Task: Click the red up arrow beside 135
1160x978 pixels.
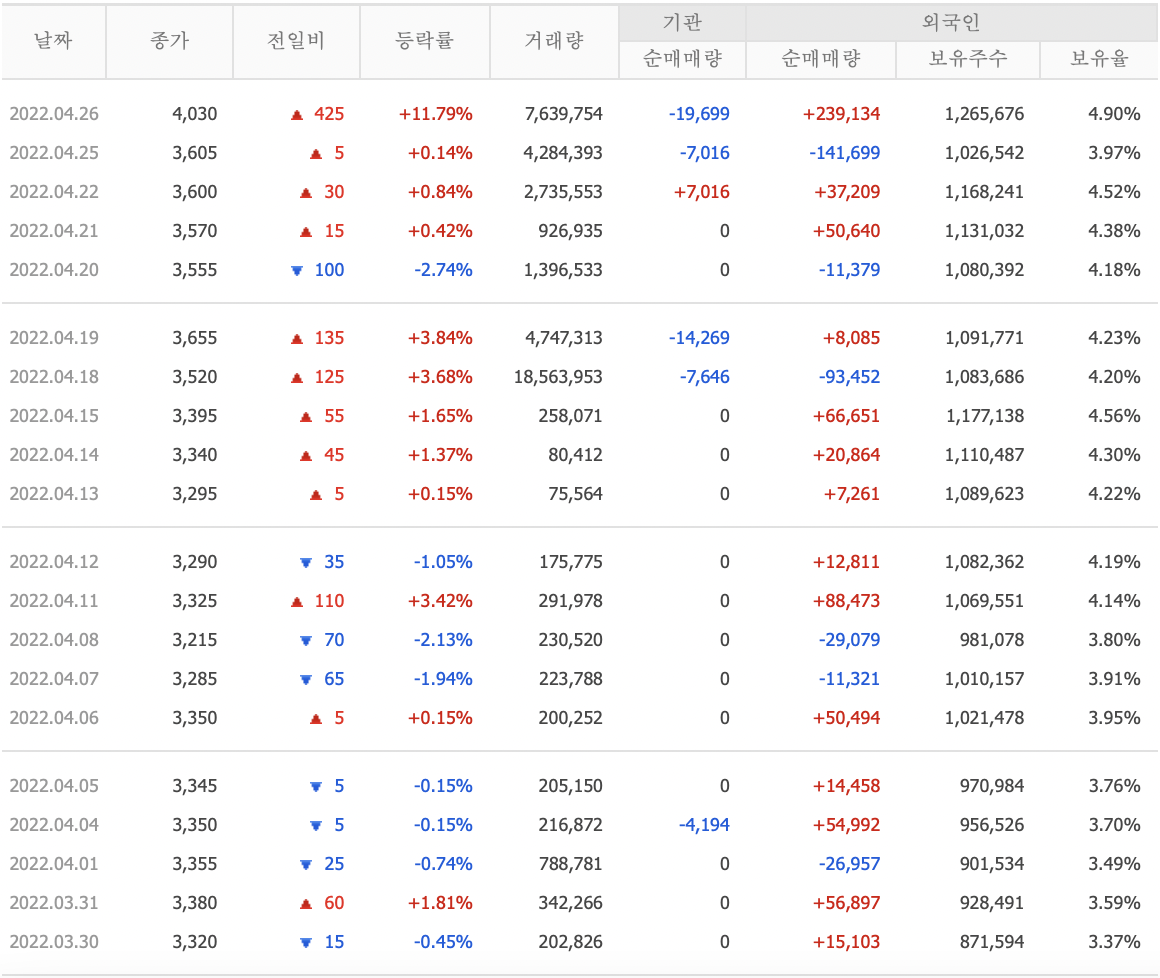Action: click(297, 339)
